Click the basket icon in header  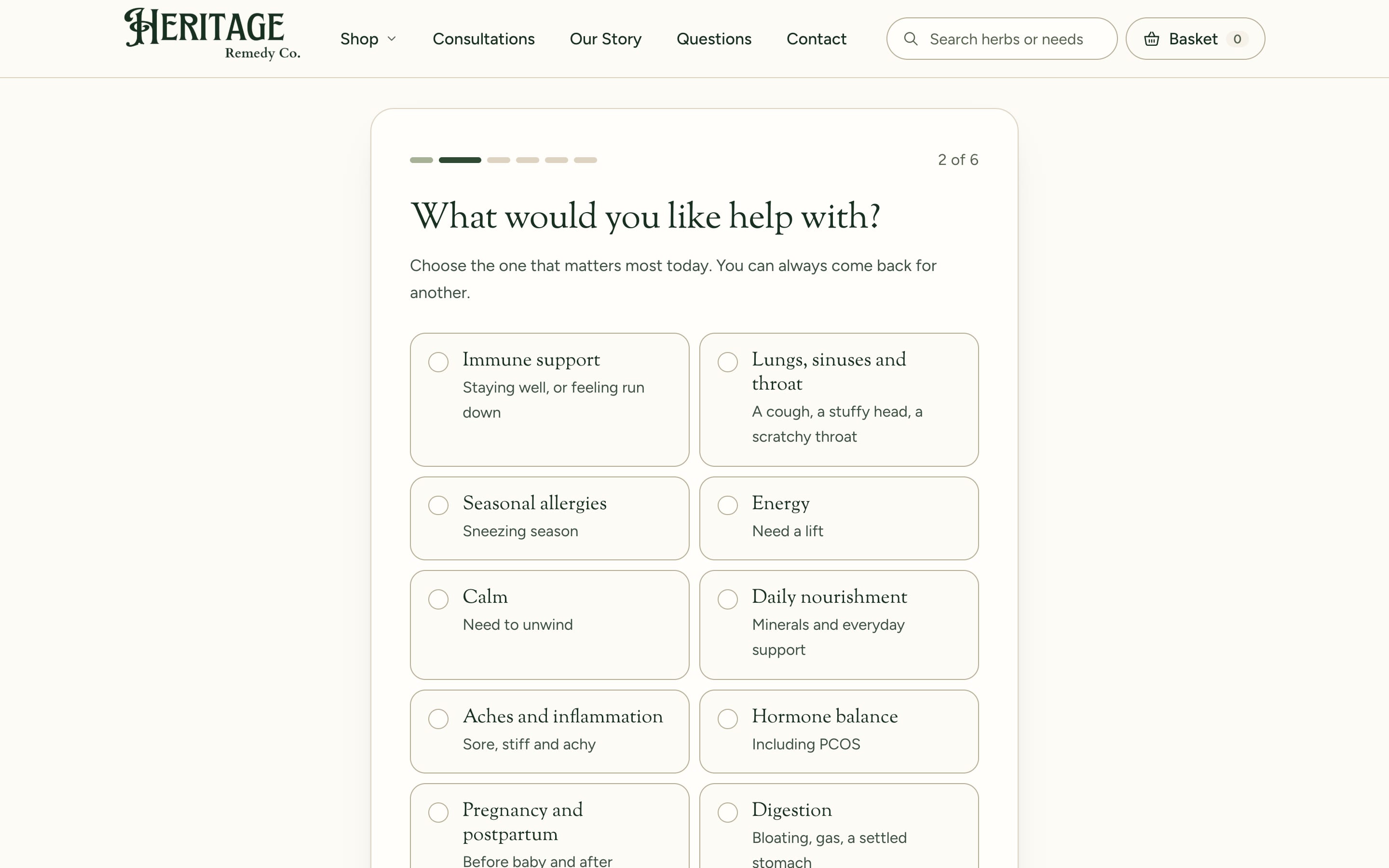click(1151, 39)
